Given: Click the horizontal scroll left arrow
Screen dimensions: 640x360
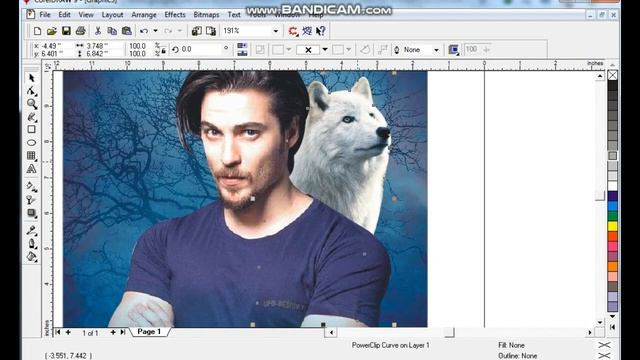Looking at the screenshot, I should pos(331,333).
